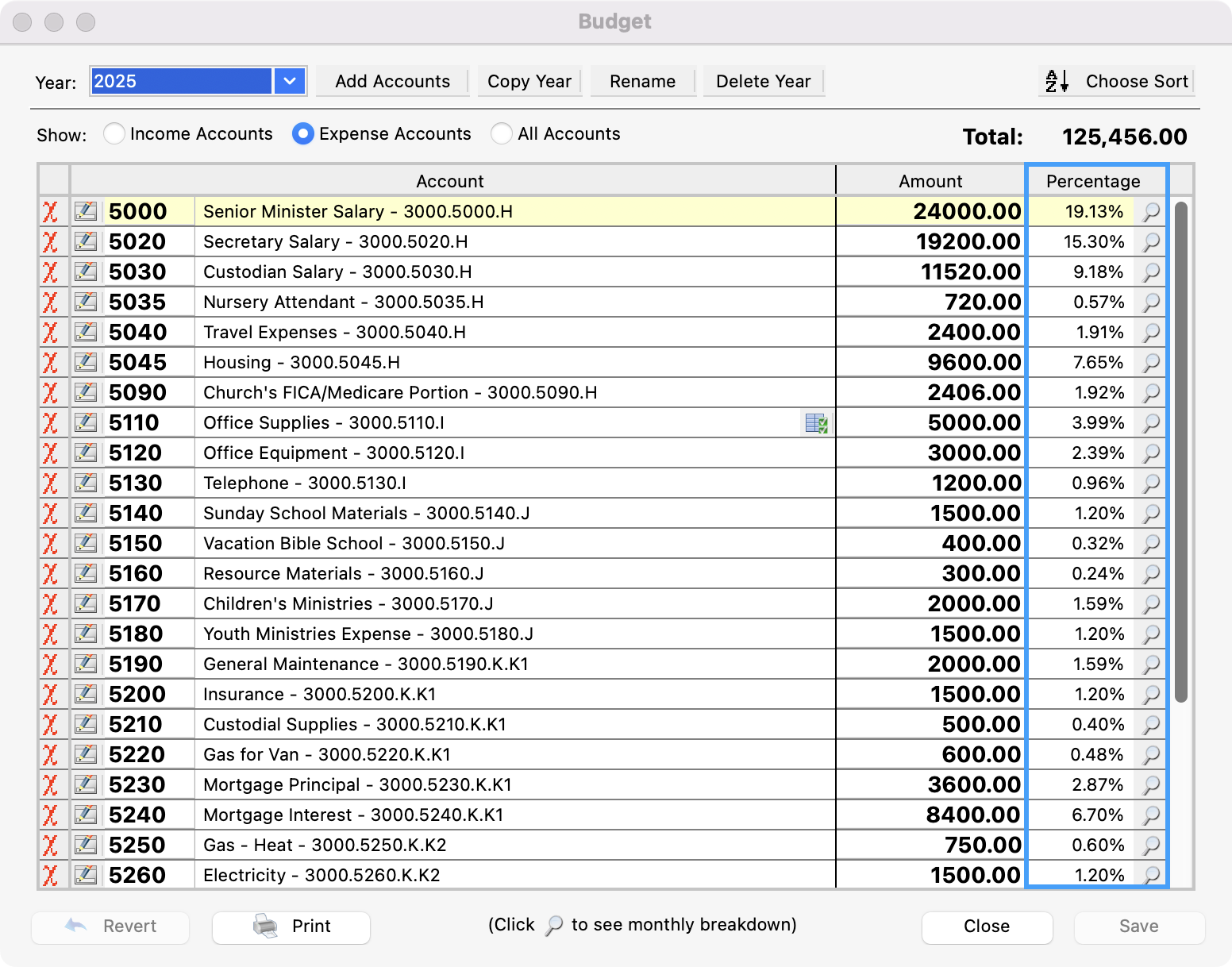Click the vertical scrollbar in the budget list
This screenshot has height=967, width=1232.
1181,453
